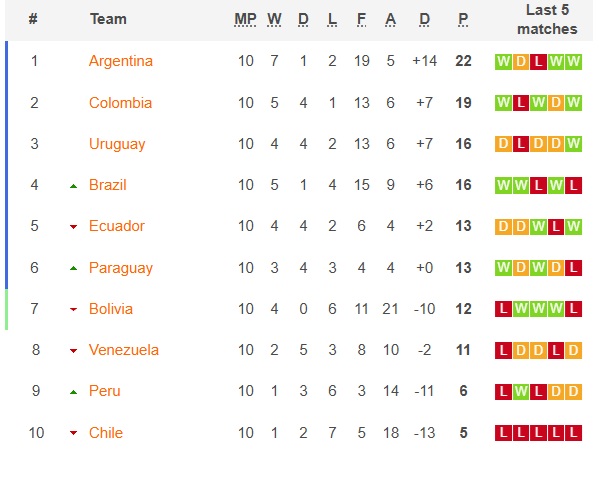Open the Uruguay team link

(117, 144)
